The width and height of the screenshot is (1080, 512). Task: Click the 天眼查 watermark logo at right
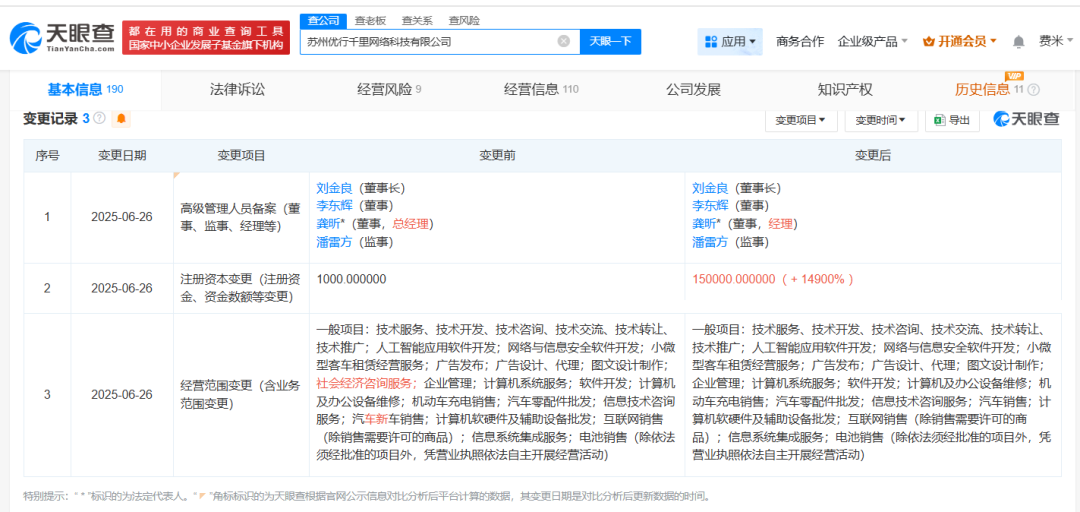tap(1026, 119)
